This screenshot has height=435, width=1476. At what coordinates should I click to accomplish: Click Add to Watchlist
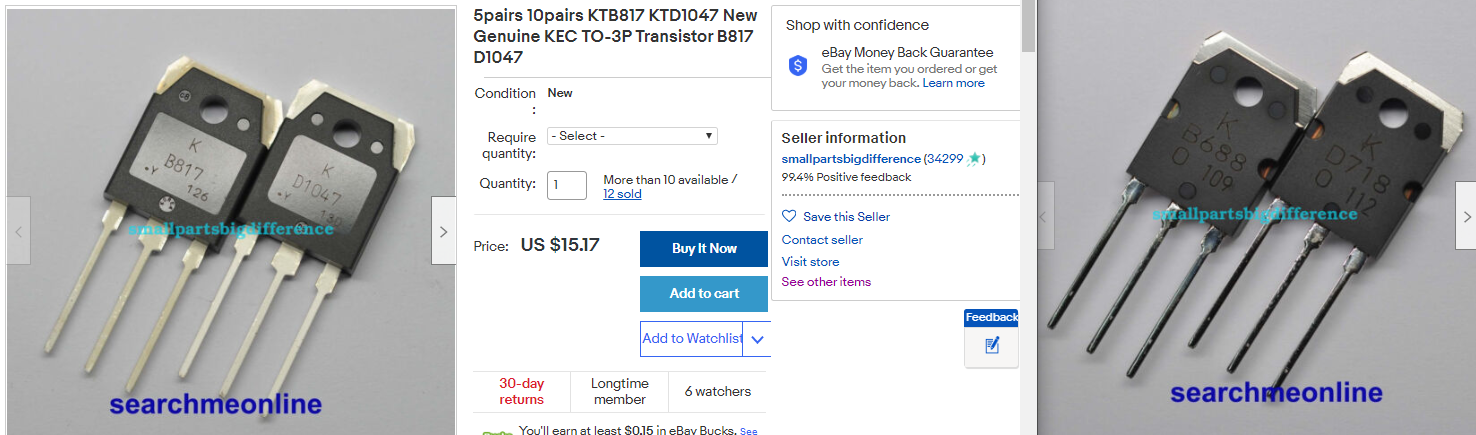click(x=692, y=339)
